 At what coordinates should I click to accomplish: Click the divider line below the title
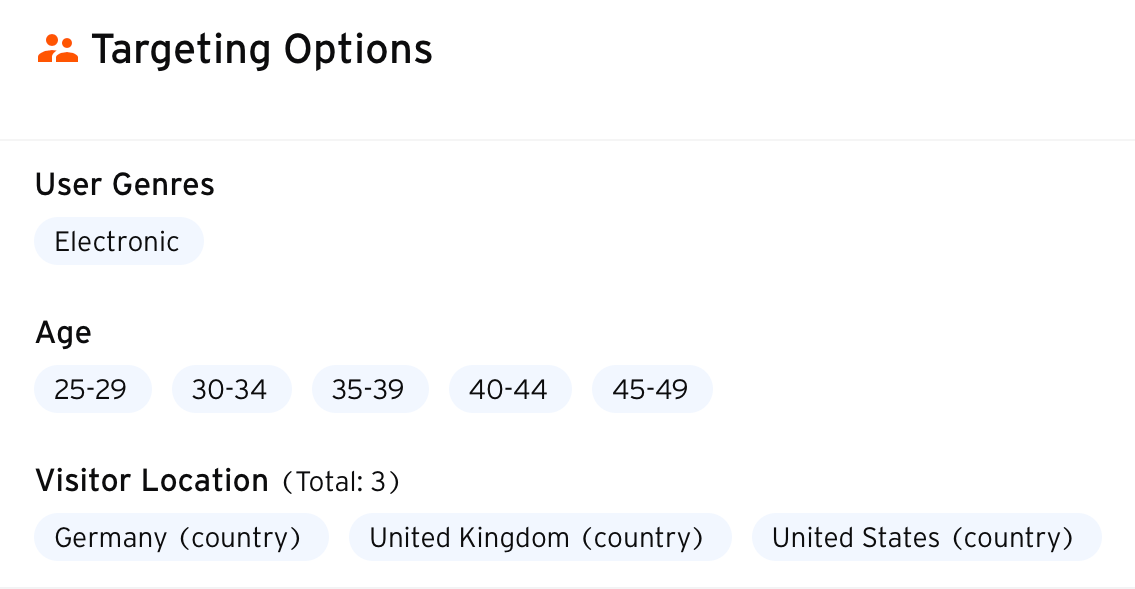(x=567, y=140)
